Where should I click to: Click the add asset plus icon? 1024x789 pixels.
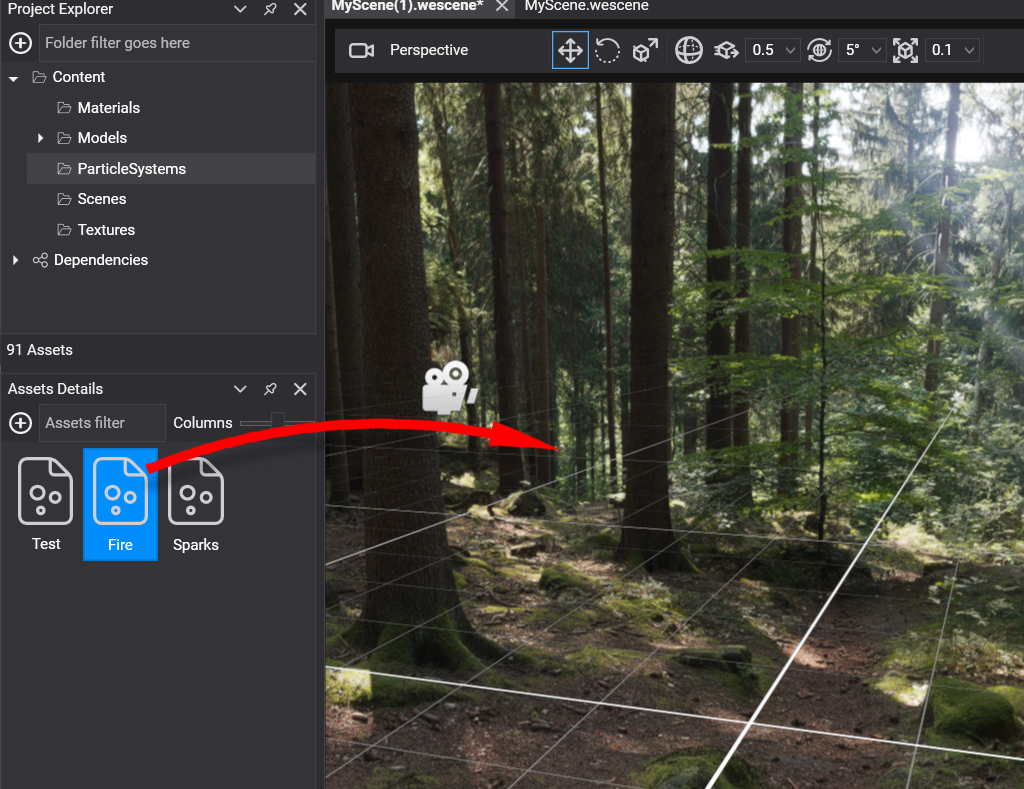20,423
